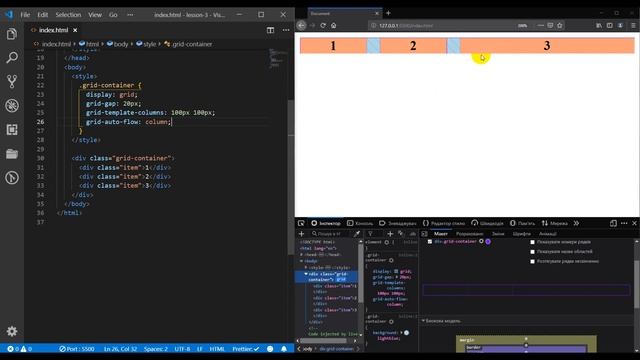This screenshot has height=360, width=640.
Task: Click the Prettier status item
Action: 246,349
